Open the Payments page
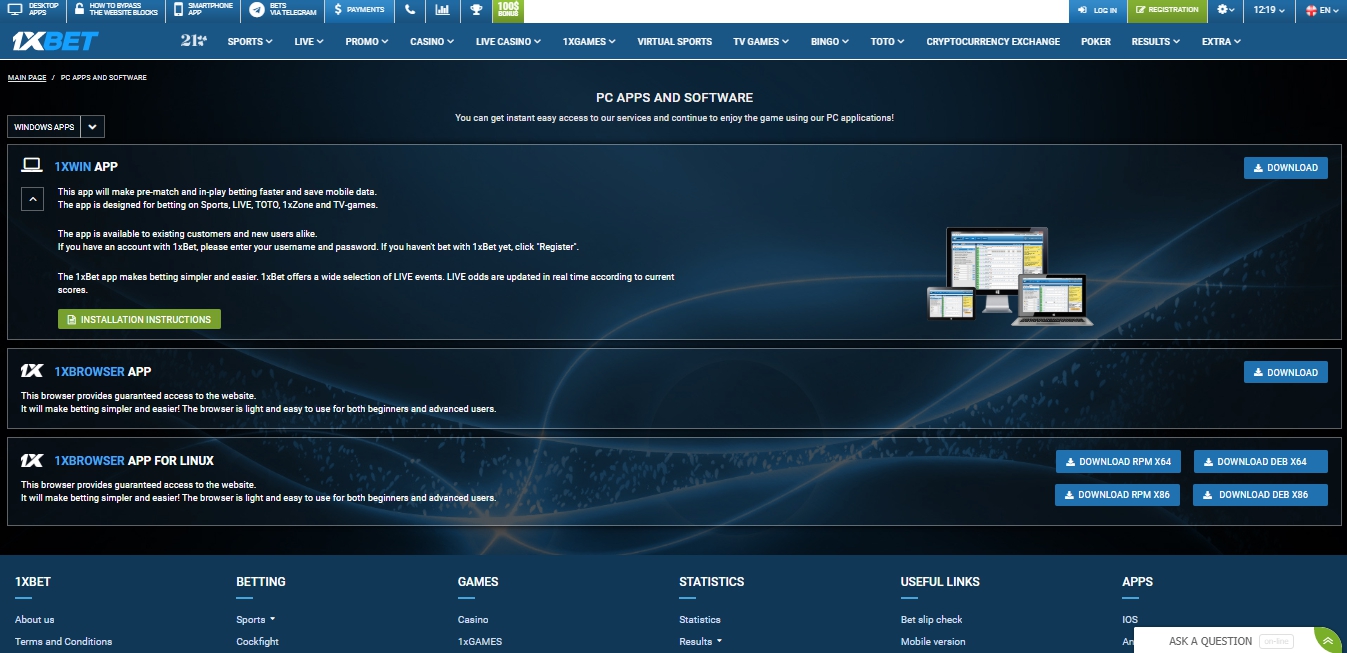Viewport: 1347px width, 653px height. click(359, 10)
